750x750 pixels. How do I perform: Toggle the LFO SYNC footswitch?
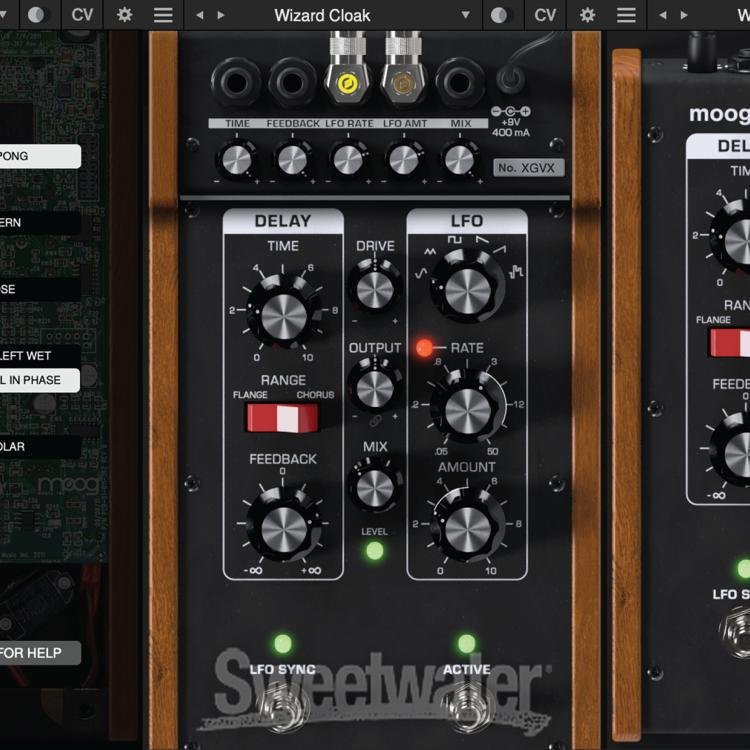pos(283,709)
